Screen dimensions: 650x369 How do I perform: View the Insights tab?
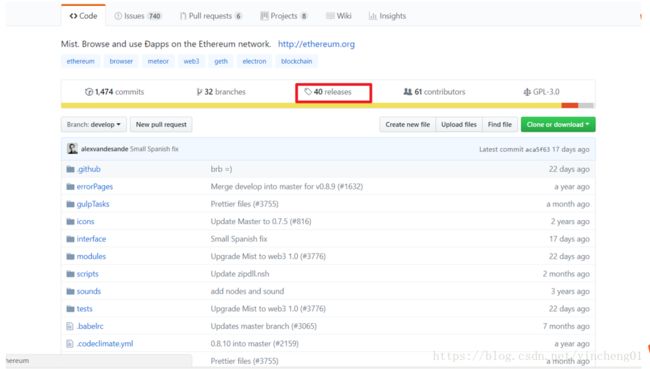click(387, 16)
